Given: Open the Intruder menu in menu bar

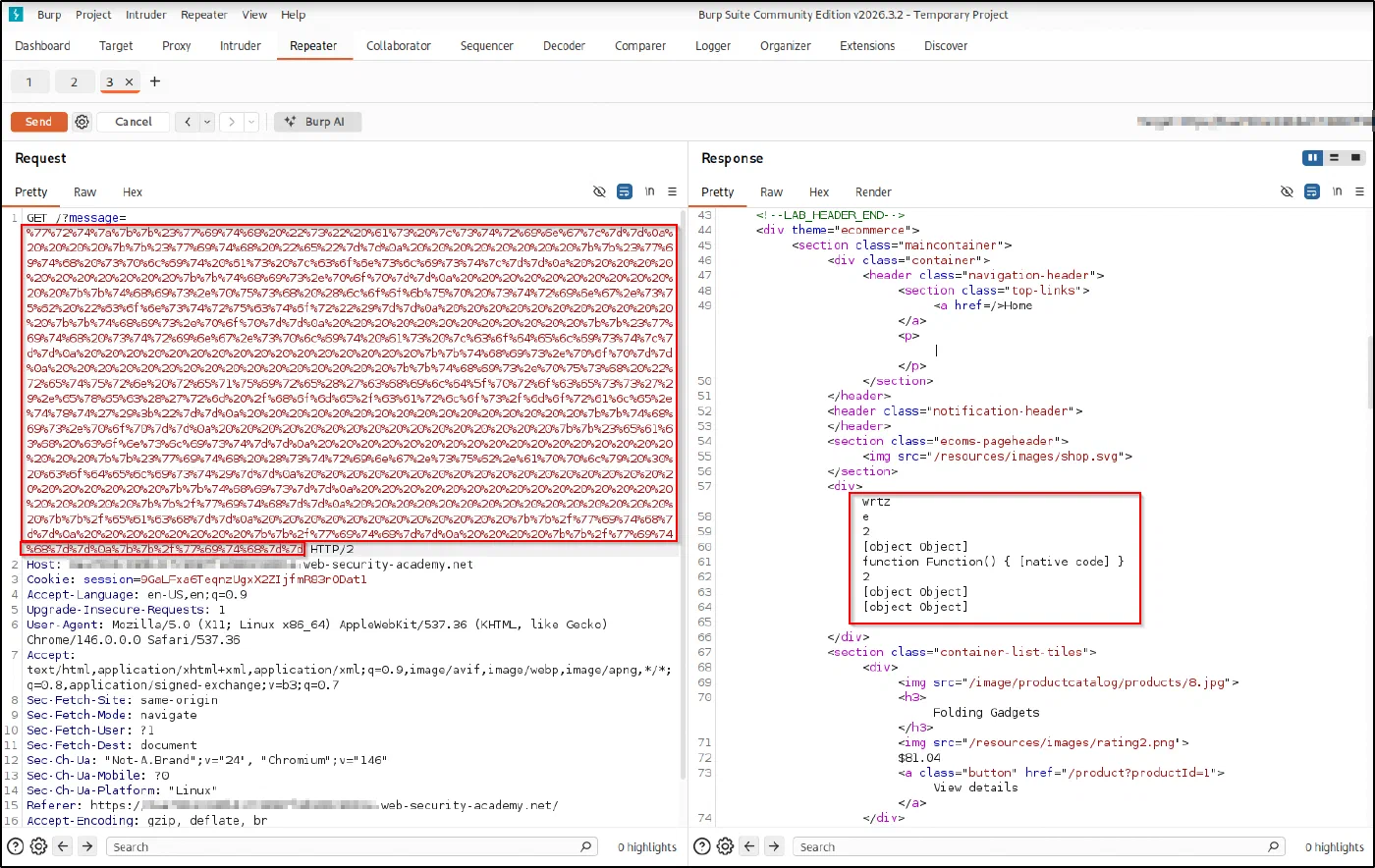Looking at the screenshot, I should [144, 15].
